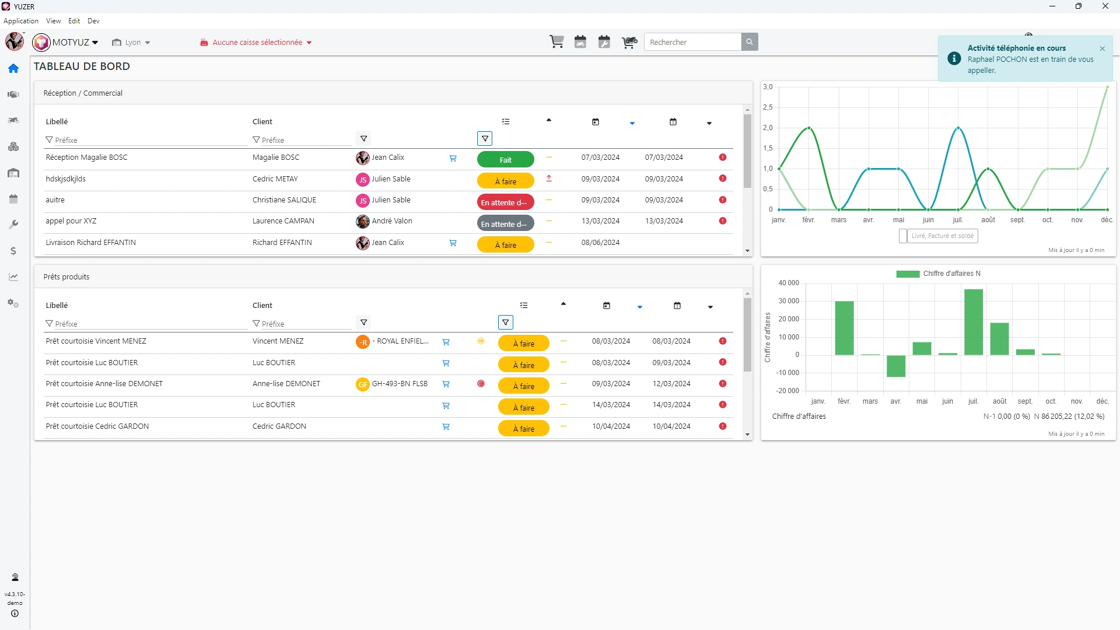Click 'À faire' for Prêt courtoisie Vincent MENEZ

coord(524,344)
